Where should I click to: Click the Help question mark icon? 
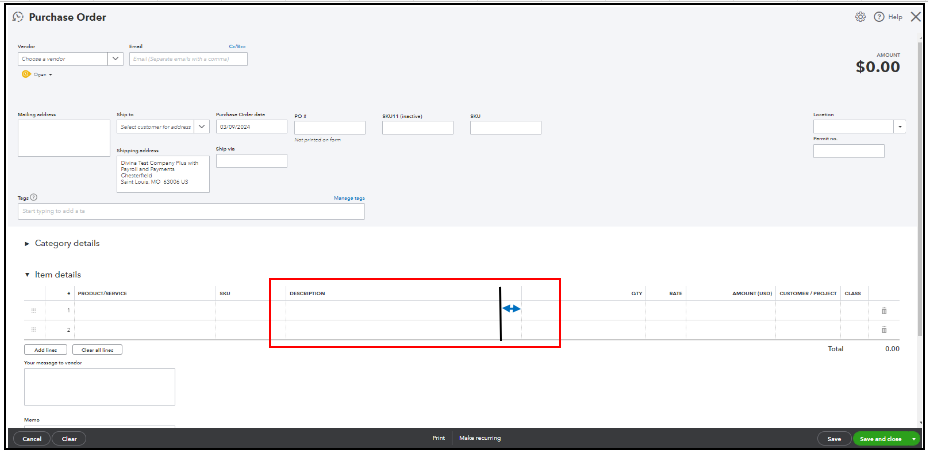tap(879, 17)
